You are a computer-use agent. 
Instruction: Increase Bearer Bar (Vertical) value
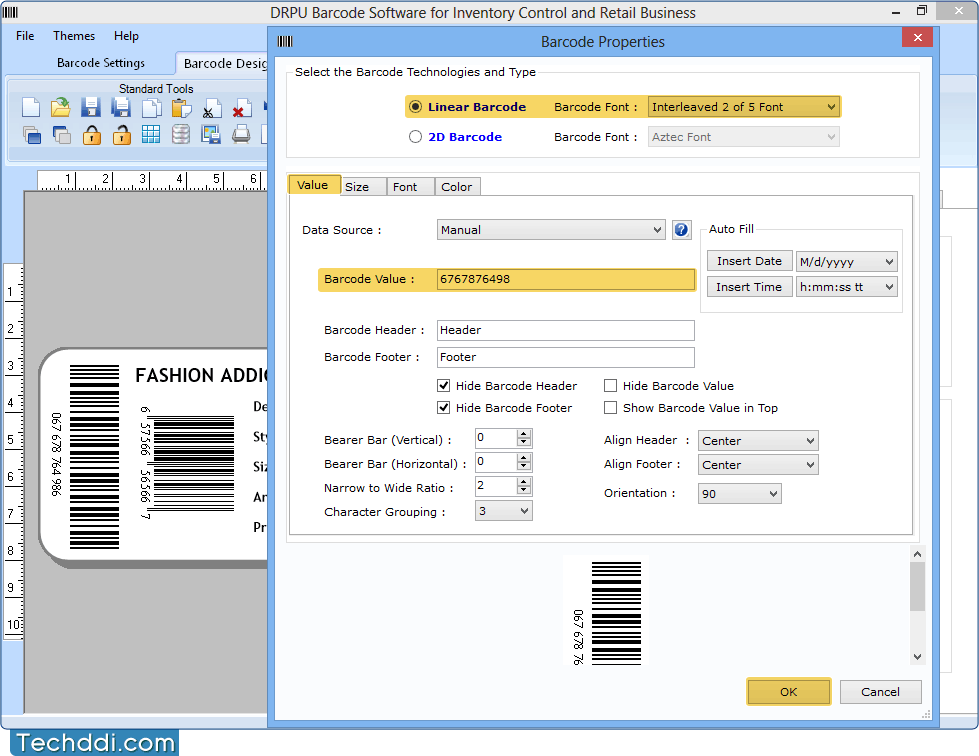(524, 434)
